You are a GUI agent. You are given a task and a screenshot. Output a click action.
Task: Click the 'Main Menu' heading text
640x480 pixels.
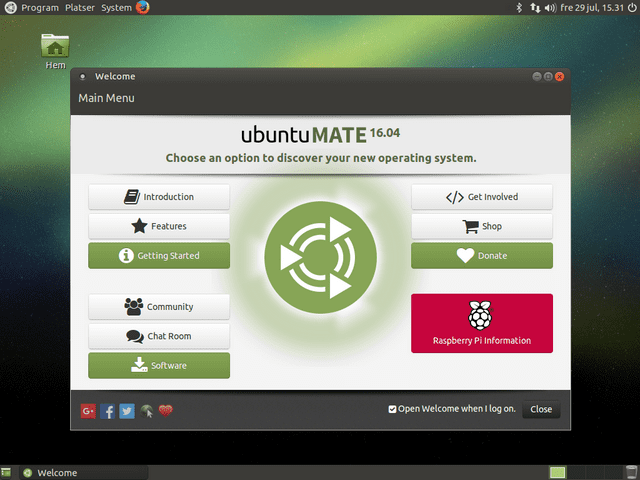point(106,98)
